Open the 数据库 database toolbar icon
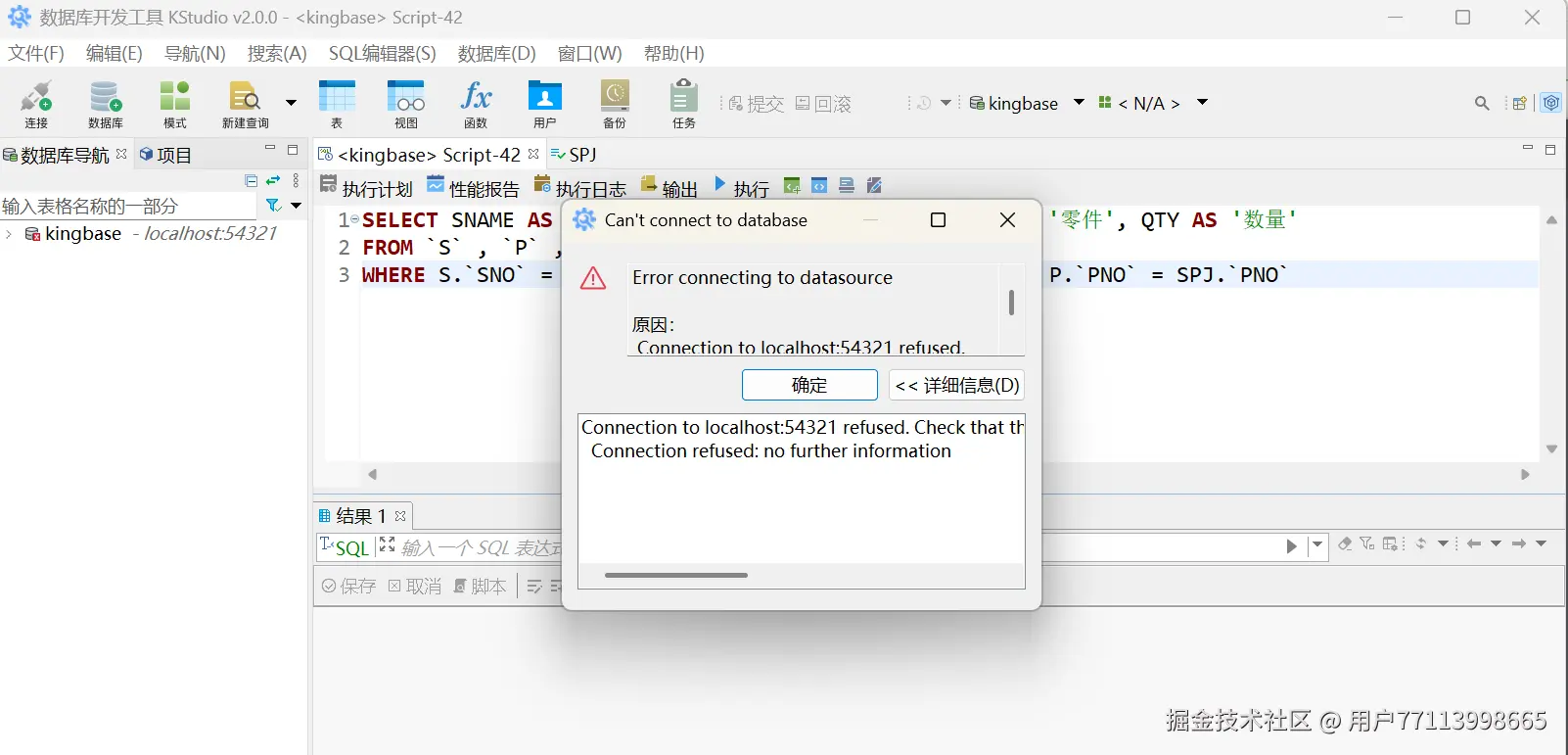This screenshot has width=1568, height=755. (x=106, y=104)
